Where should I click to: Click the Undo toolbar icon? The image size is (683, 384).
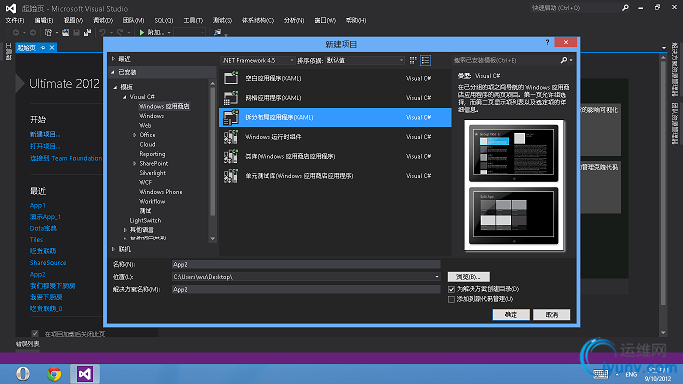pos(102,32)
